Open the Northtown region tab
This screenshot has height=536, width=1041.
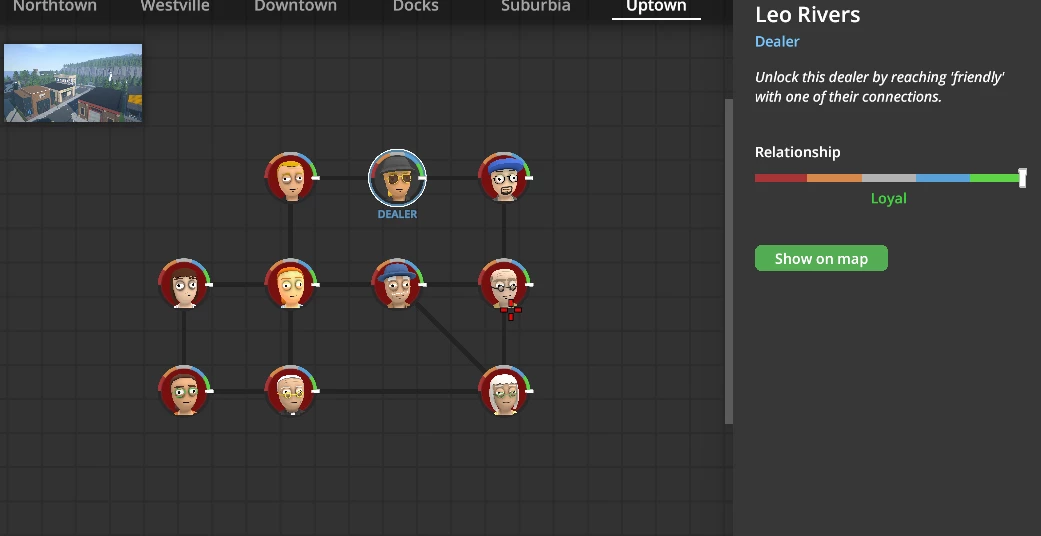[55, 7]
